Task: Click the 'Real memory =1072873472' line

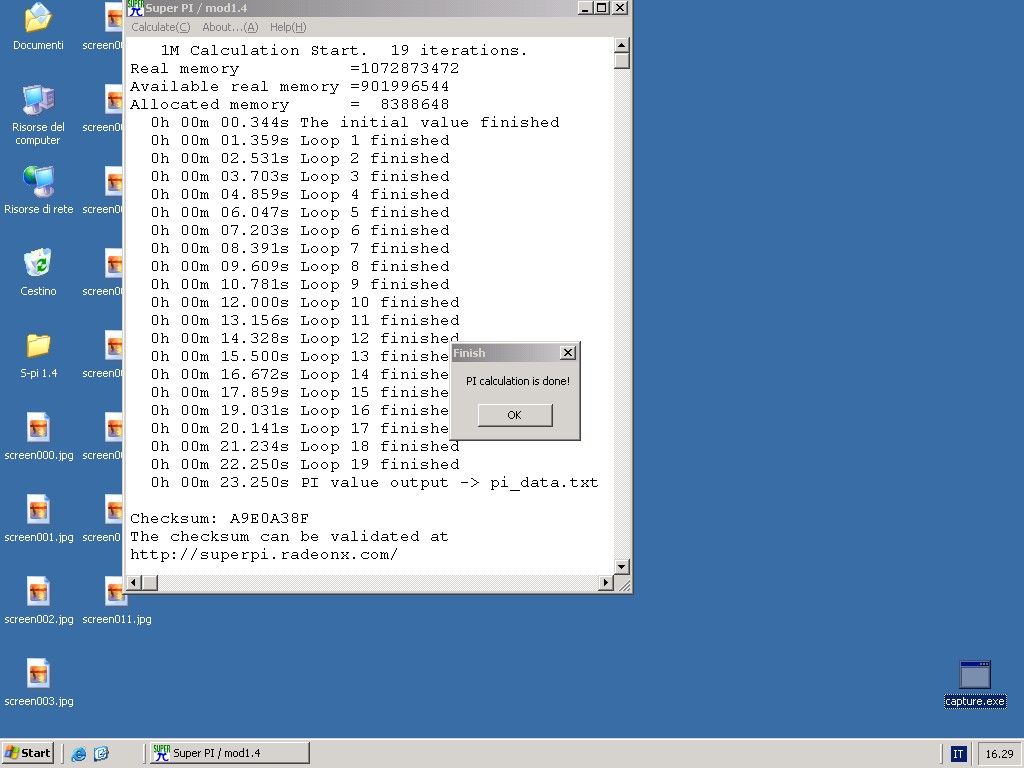Action: (295, 69)
